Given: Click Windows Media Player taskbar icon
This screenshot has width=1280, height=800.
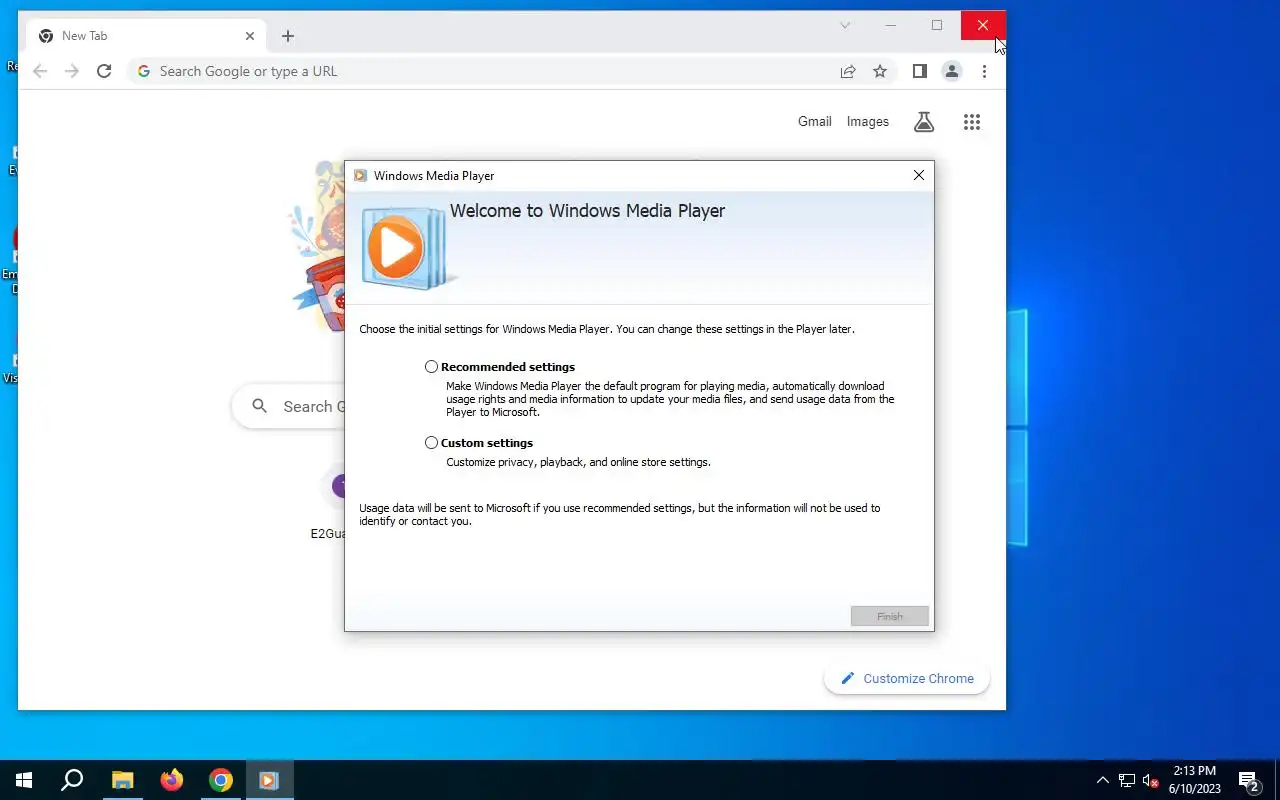Looking at the screenshot, I should [269, 780].
